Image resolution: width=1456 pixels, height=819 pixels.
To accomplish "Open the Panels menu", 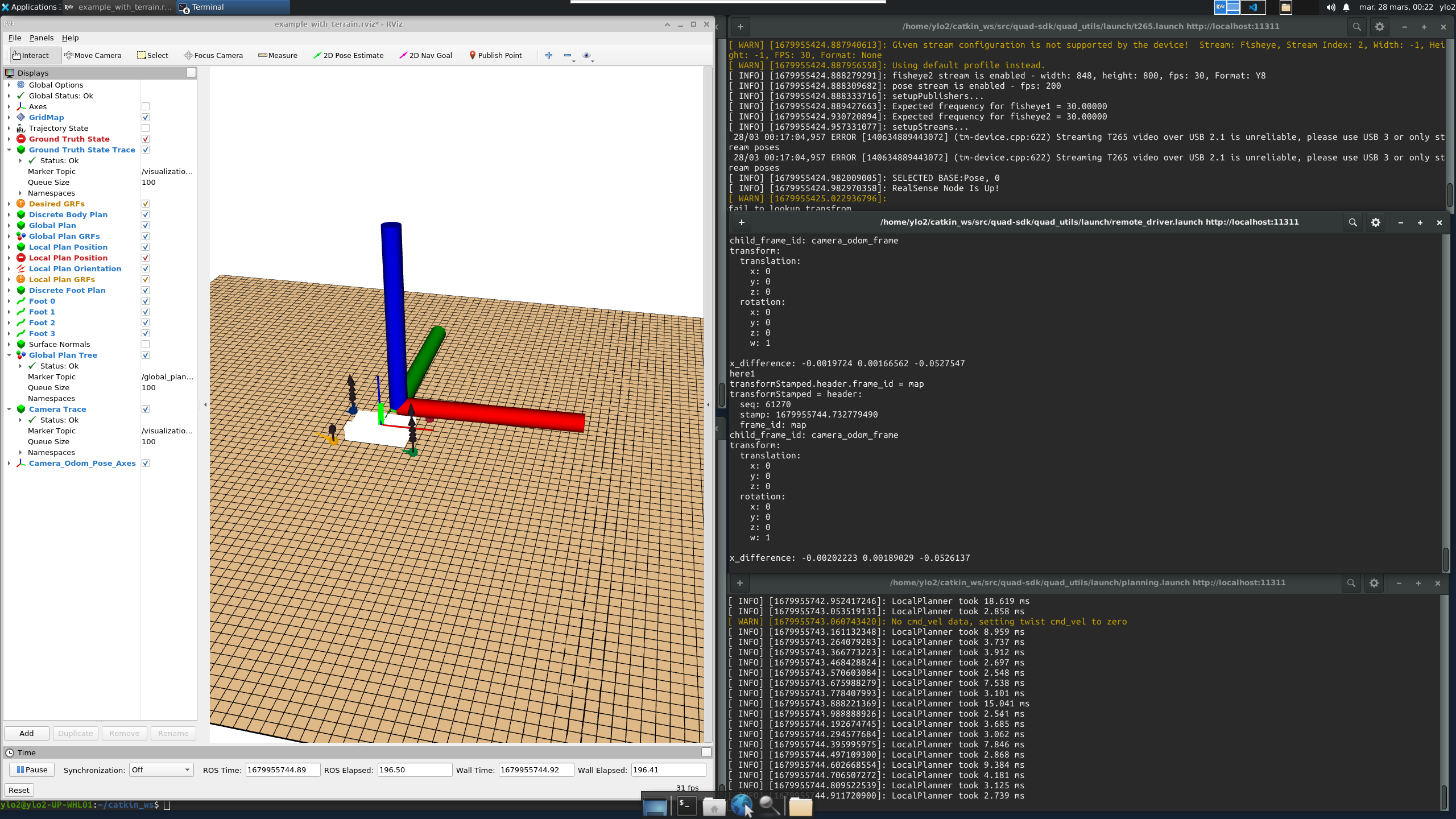I will [42, 38].
